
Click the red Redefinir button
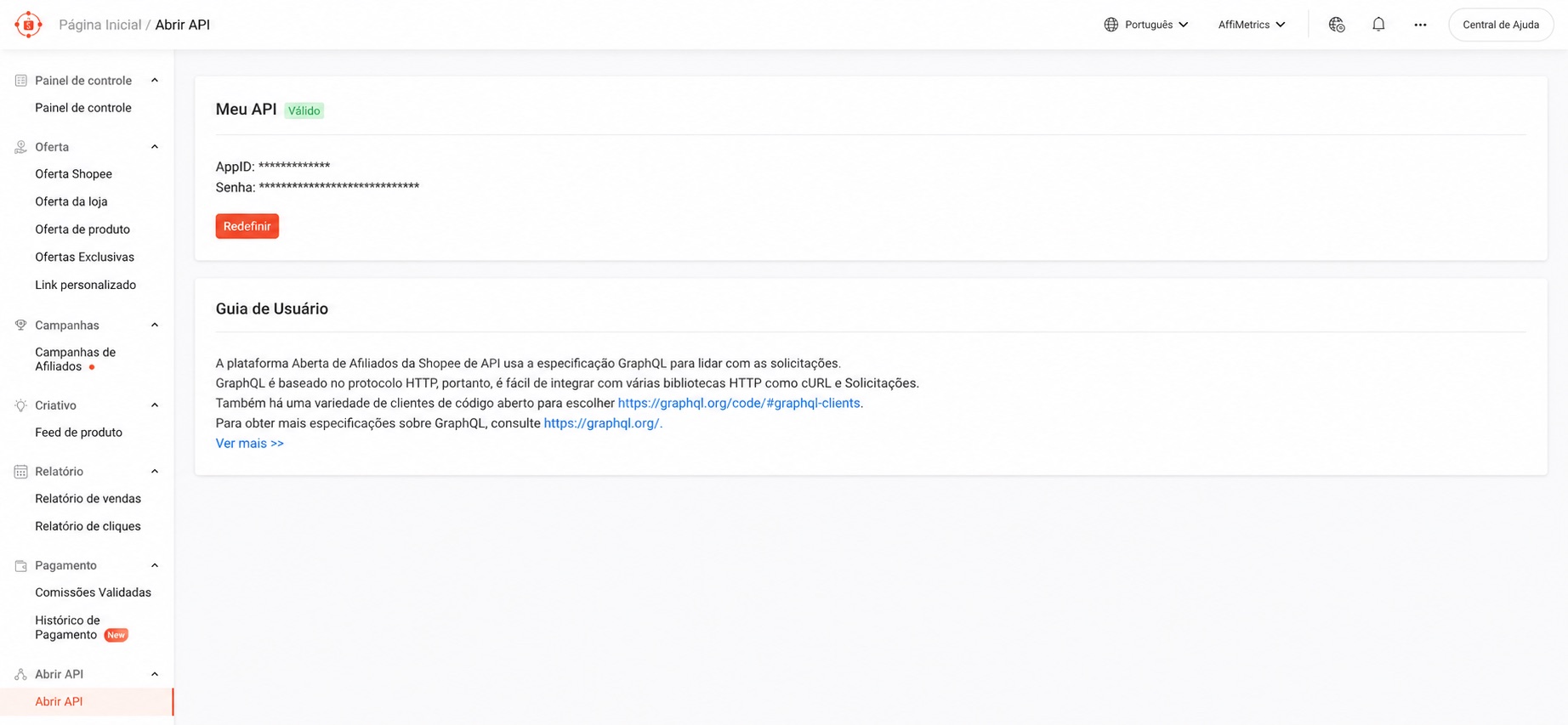[x=247, y=226]
